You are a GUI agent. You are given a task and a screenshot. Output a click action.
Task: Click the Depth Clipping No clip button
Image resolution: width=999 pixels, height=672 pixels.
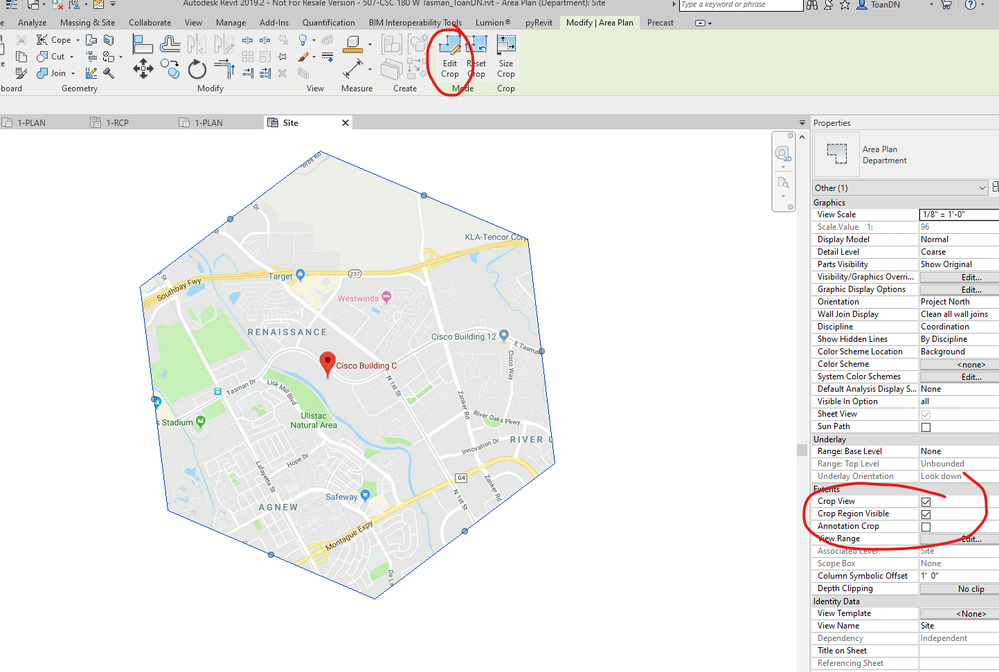959,589
